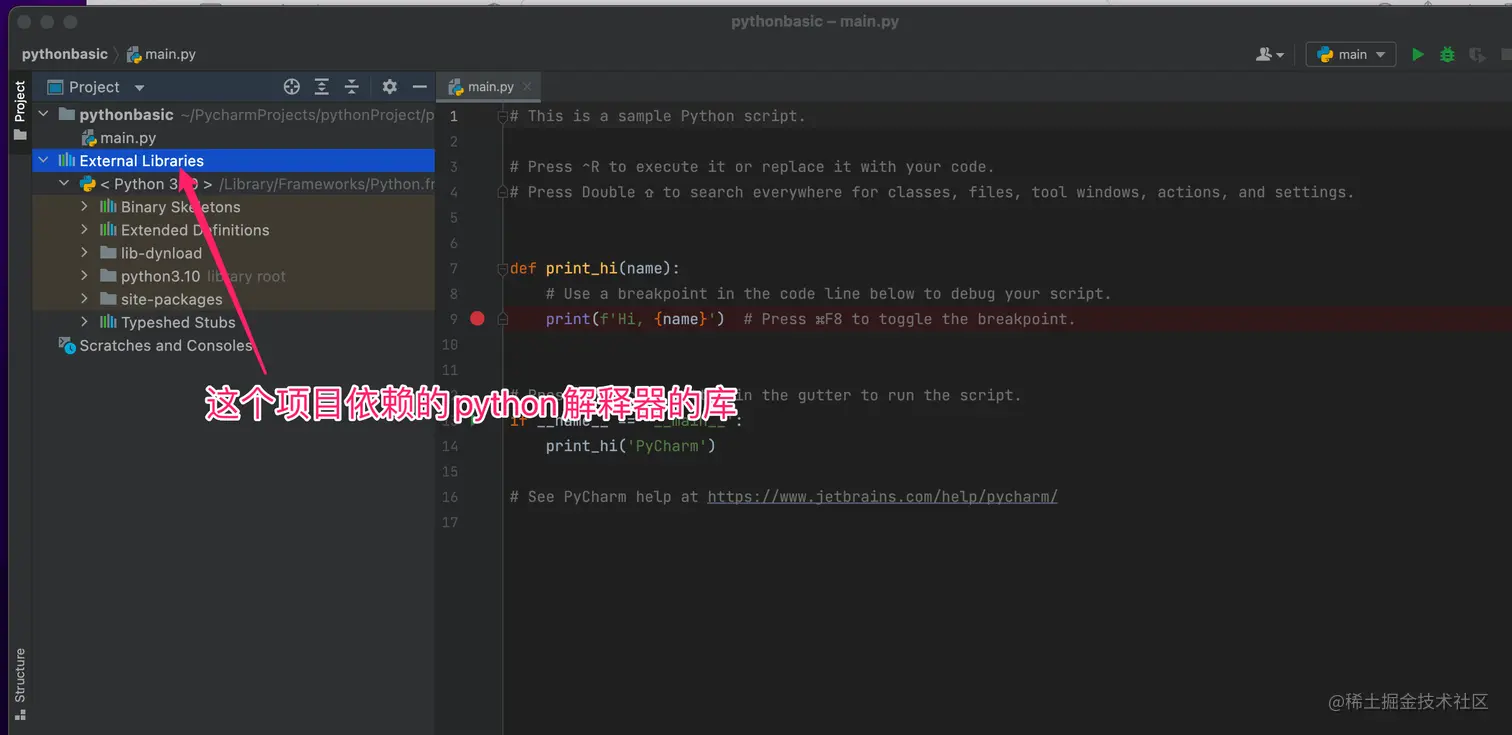Click main.py in the navigation breadcrumb
This screenshot has width=1512, height=735.
[160, 54]
